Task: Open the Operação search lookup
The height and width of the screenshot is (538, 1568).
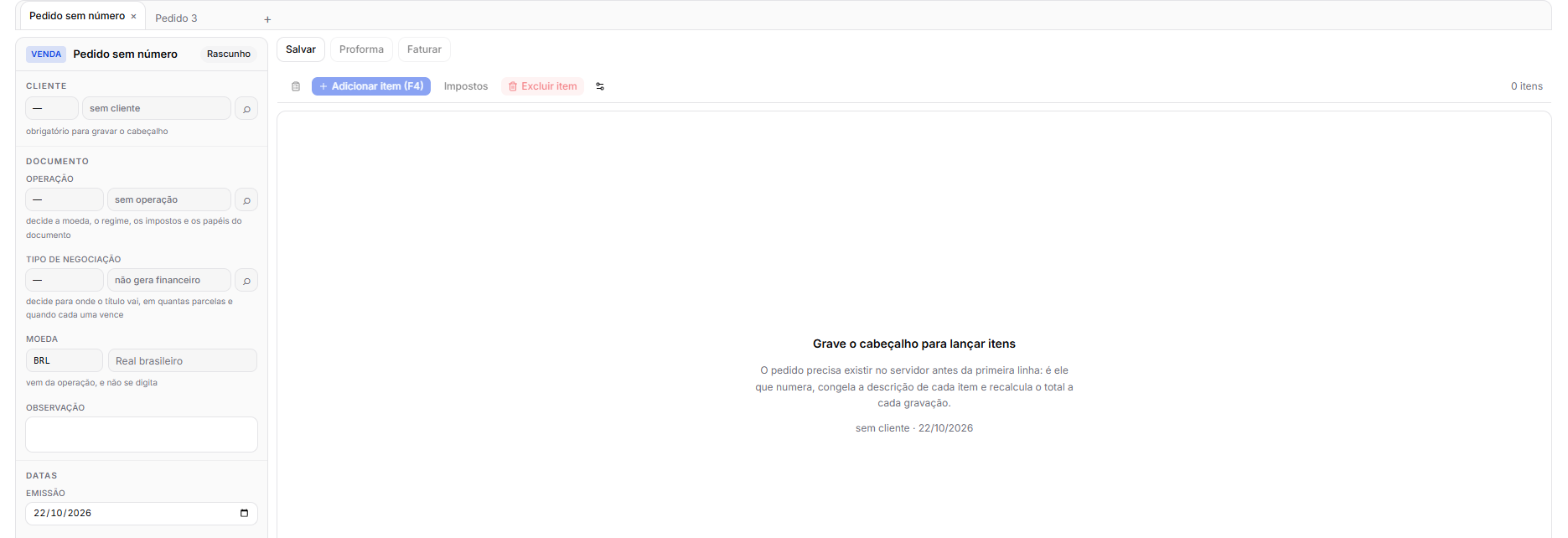Action: point(246,200)
